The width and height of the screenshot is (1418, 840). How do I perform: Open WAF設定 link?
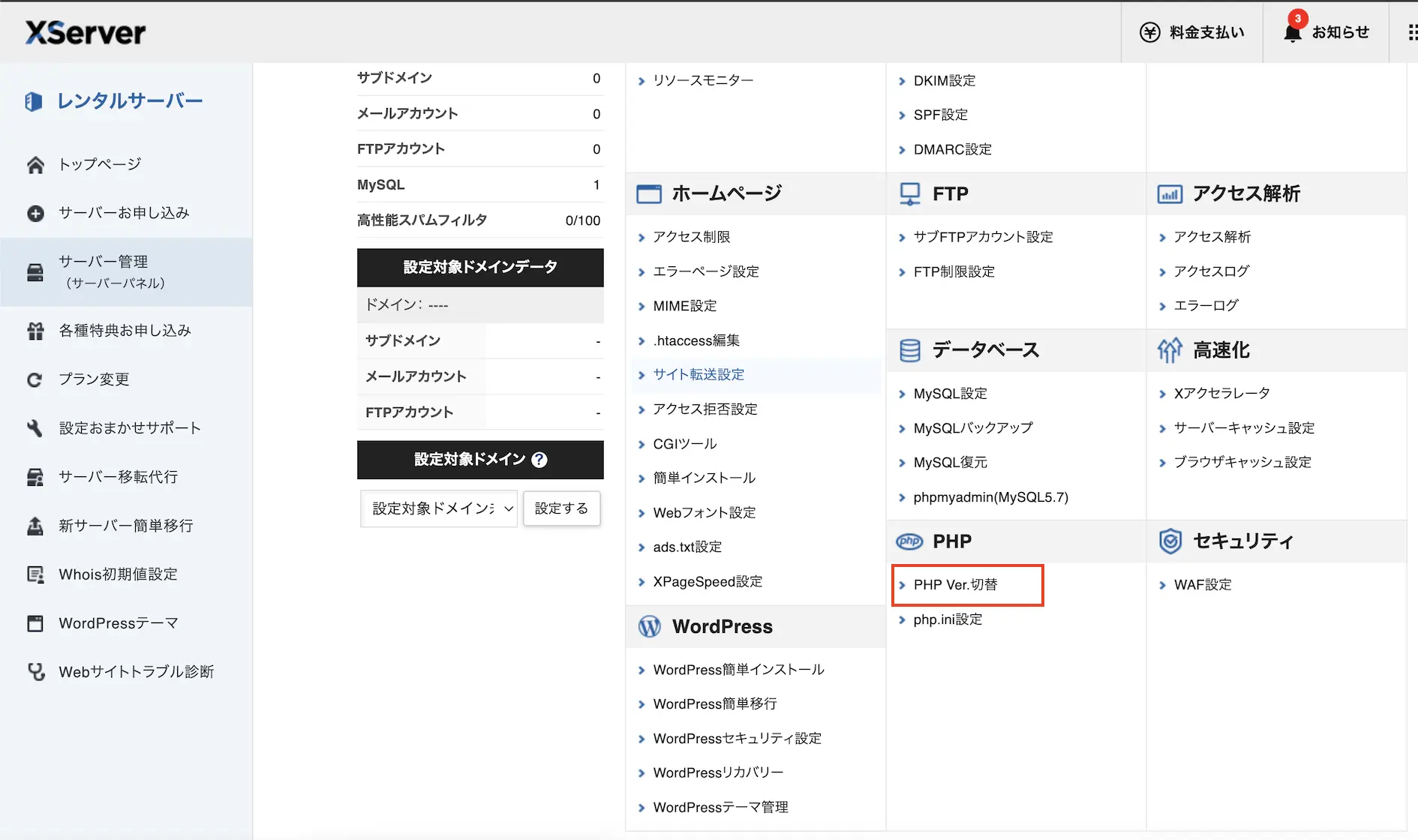click(x=1203, y=585)
